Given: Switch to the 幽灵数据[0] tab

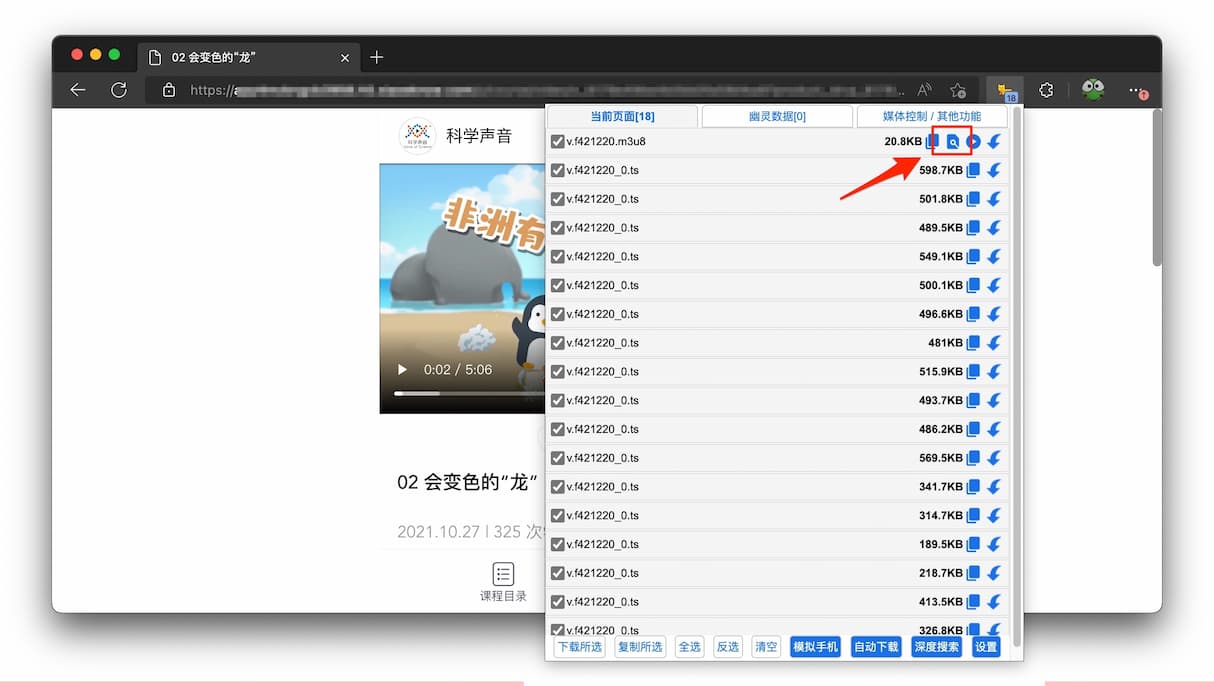Looking at the screenshot, I should 777,116.
